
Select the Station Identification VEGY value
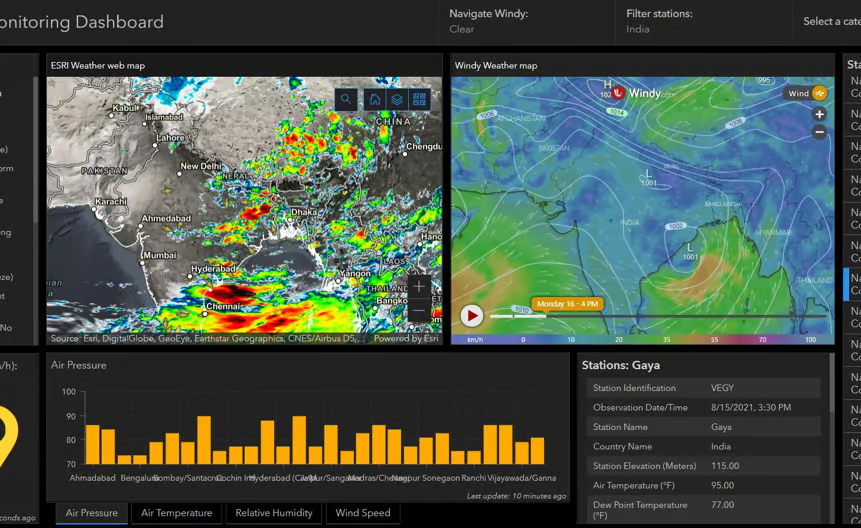pos(722,388)
